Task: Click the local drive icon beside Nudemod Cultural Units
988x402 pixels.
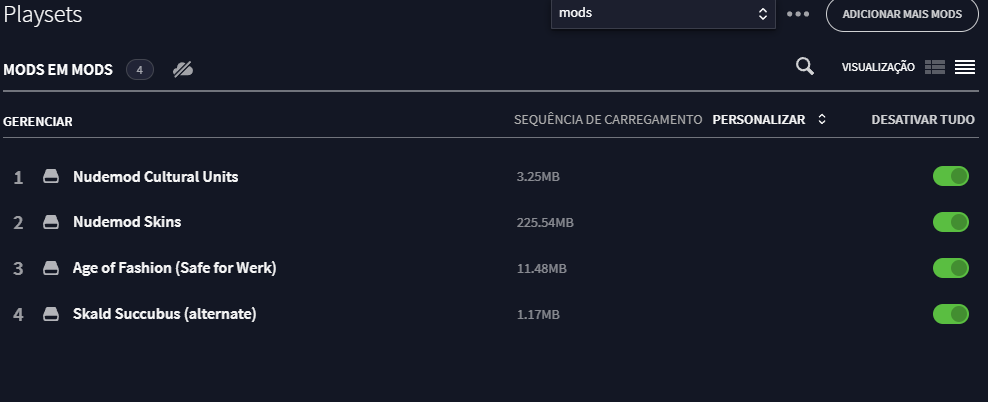Action: 51,176
